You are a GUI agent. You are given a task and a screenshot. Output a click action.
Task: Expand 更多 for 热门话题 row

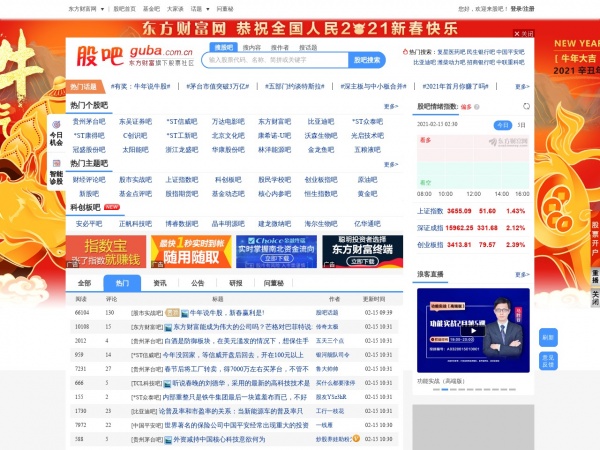[522, 87]
